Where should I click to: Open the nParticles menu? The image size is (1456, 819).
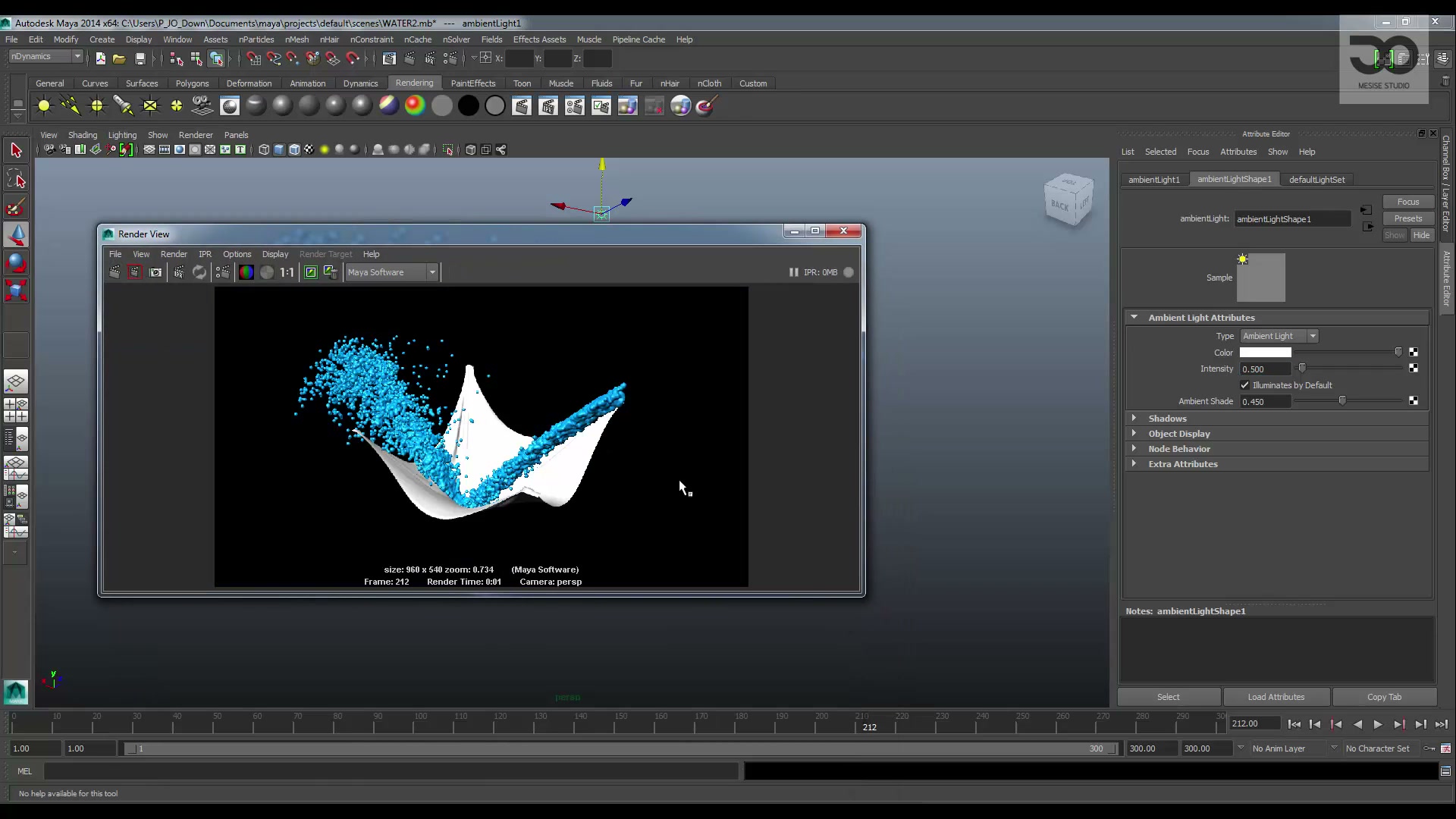(x=256, y=39)
